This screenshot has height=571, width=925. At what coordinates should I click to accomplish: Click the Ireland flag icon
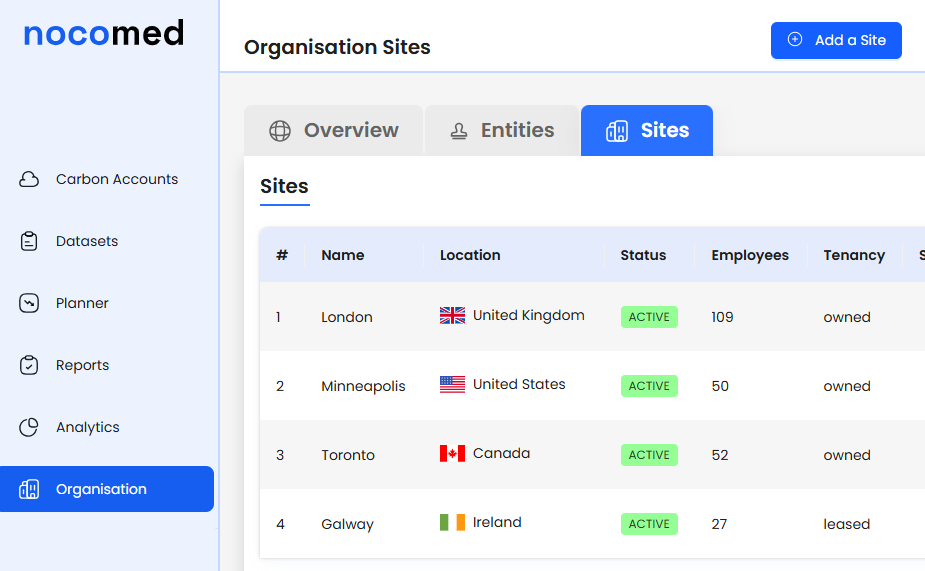click(452, 523)
